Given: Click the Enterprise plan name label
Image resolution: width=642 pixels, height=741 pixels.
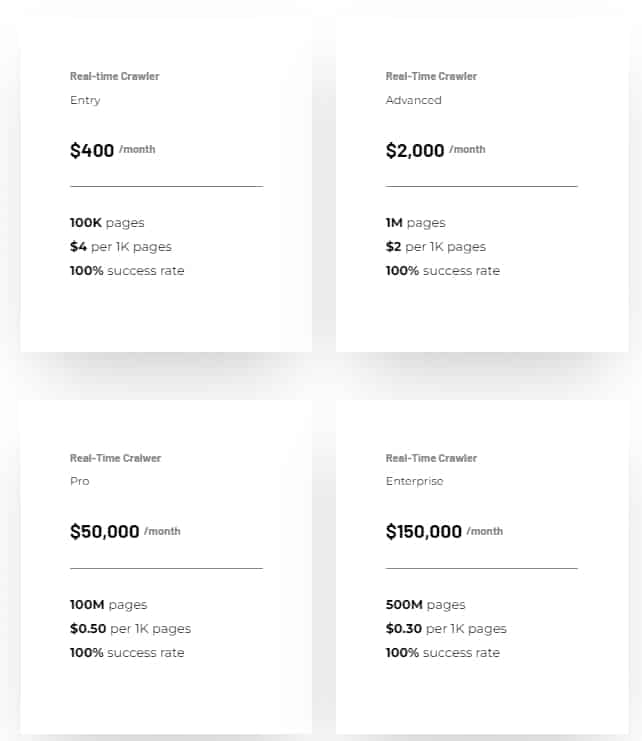Looking at the screenshot, I should pos(414,481).
